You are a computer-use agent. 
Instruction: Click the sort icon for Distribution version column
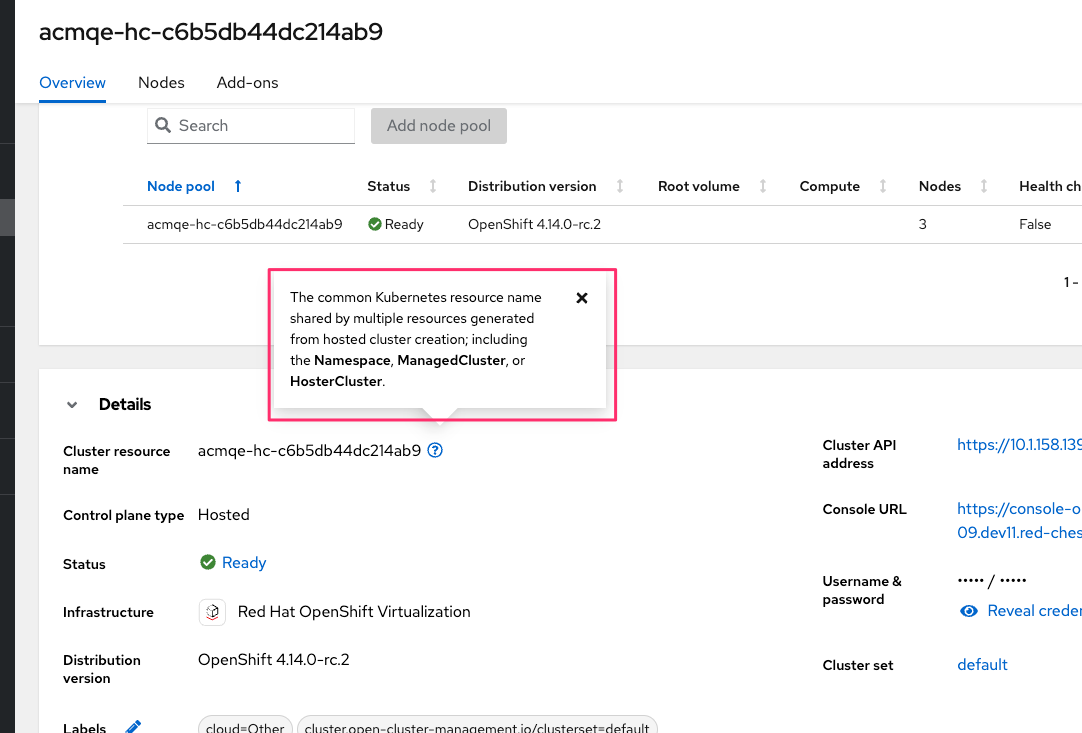point(620,186)
